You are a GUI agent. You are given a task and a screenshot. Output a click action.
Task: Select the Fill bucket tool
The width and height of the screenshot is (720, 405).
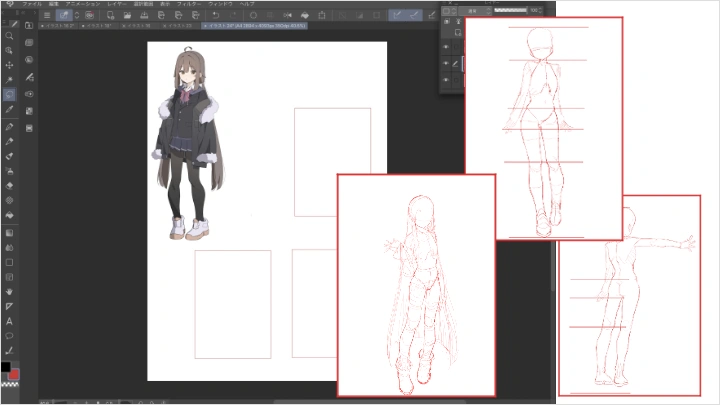(9, 215)
